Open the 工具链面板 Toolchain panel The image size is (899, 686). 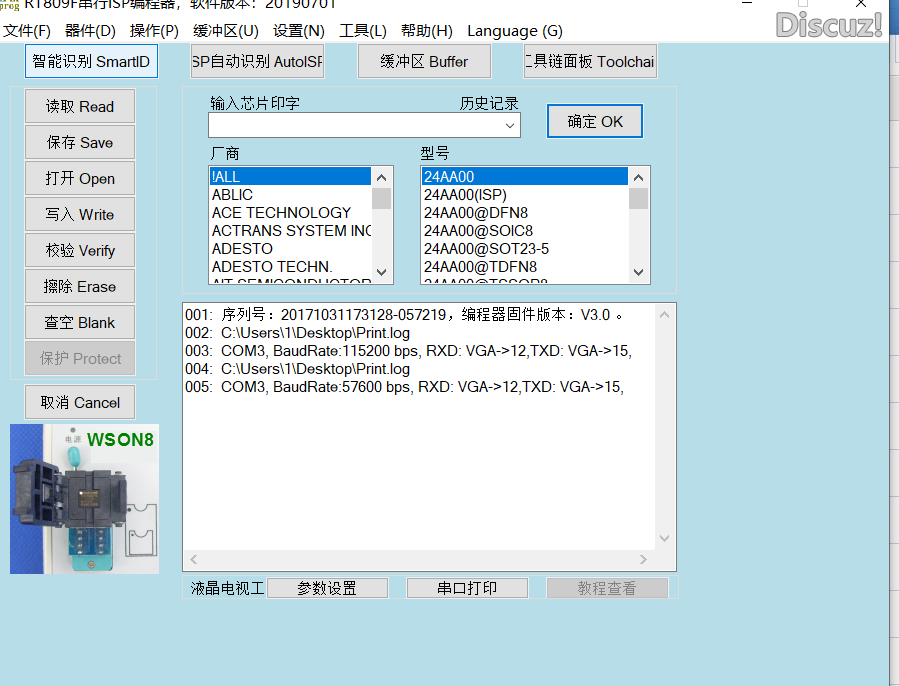[x=590, y=61]
